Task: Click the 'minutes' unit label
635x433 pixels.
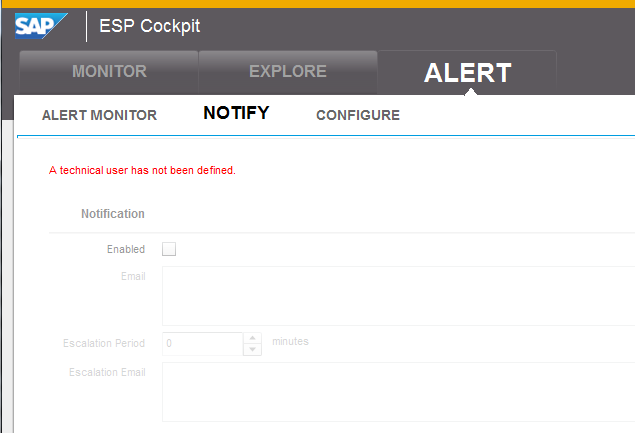Action: [290, 341]
